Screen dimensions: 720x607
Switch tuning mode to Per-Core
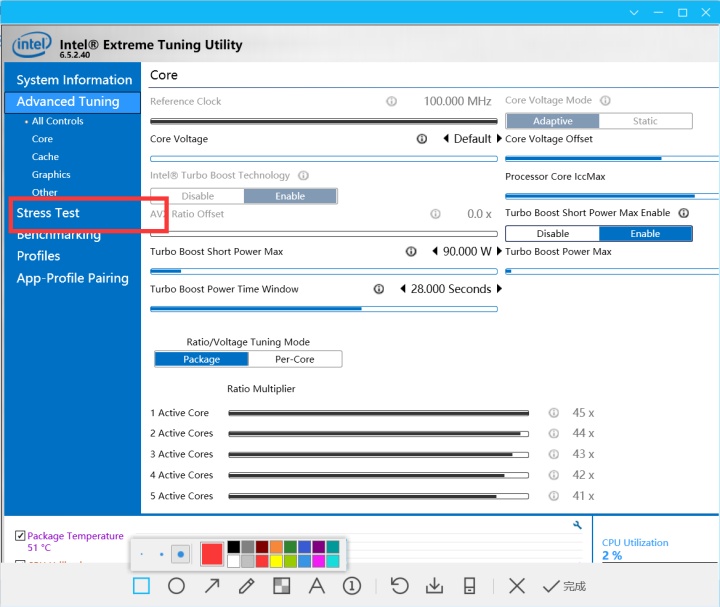point(295,359)
